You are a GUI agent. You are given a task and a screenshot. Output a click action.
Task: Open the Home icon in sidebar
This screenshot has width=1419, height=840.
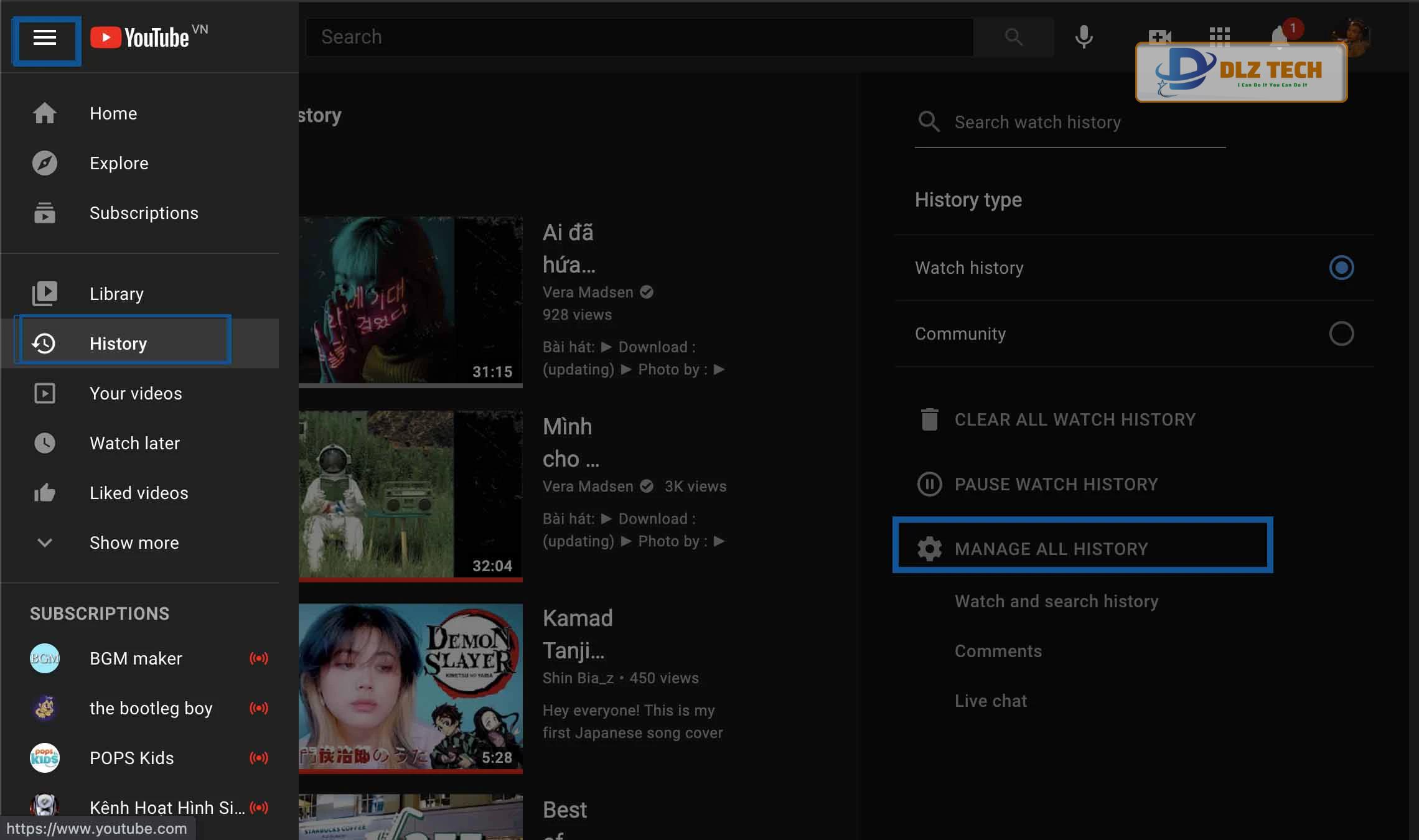click(x=45, y=113)
